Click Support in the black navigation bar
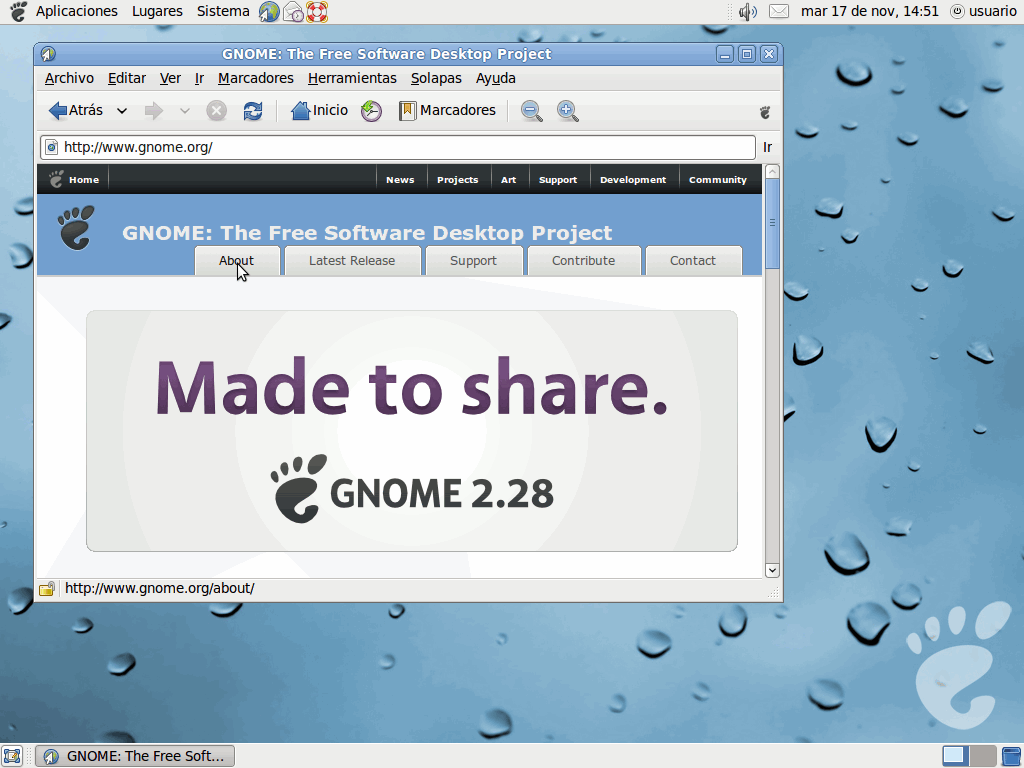 [x=558, y=180]
